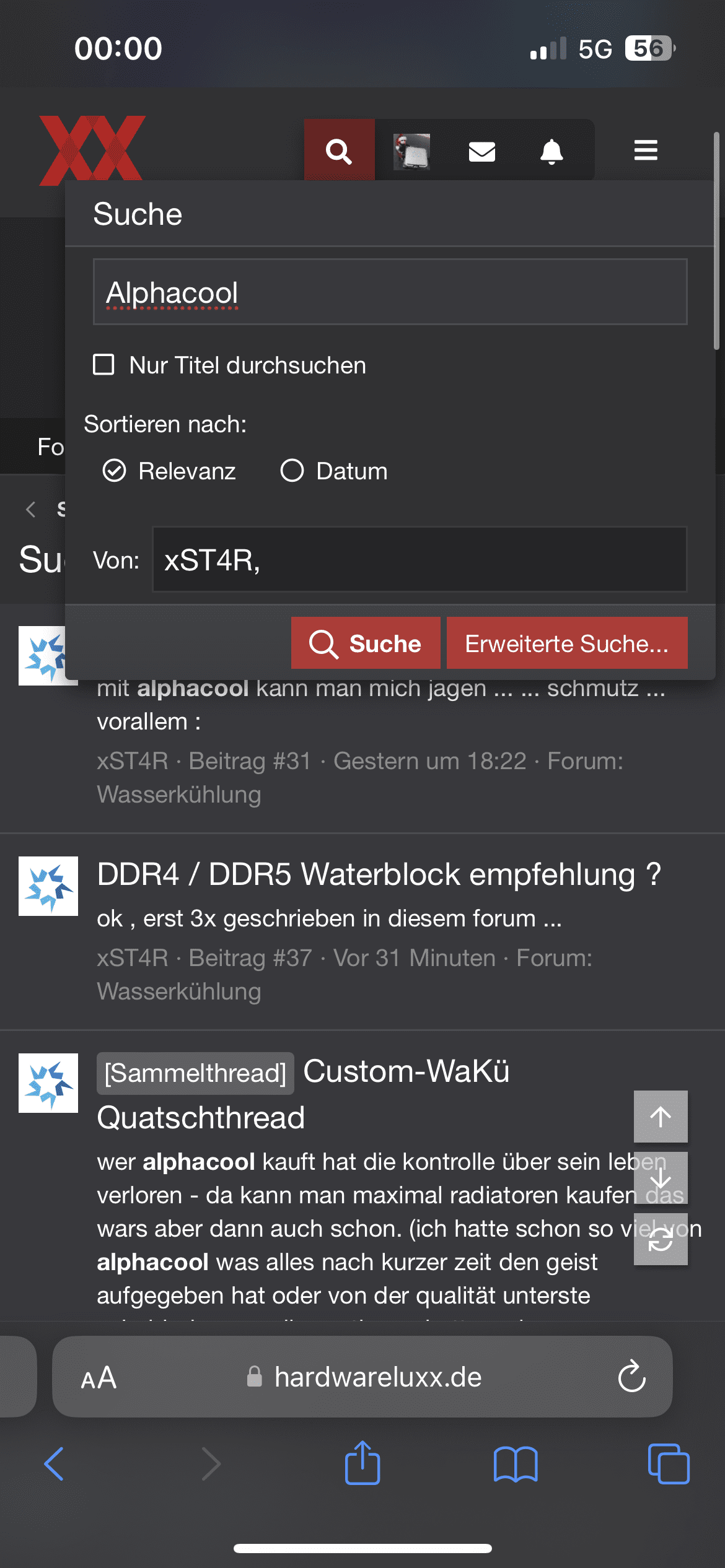Open Safari tabs overview icon
The width and height of the screenshot is (725, 1568).
point(668,1463)
